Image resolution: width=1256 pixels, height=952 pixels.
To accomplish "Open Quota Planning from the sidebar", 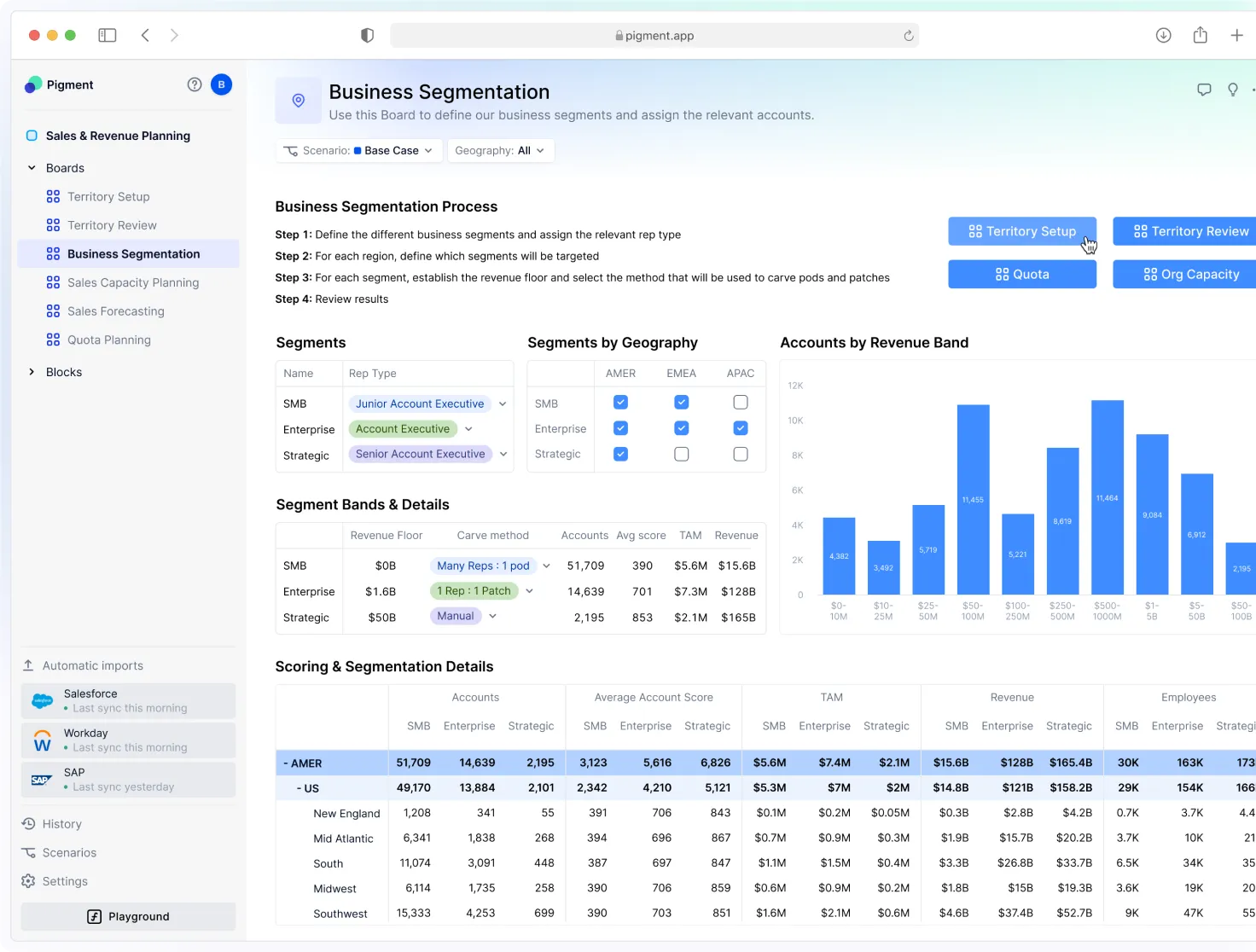I will (x=108, y=340).
